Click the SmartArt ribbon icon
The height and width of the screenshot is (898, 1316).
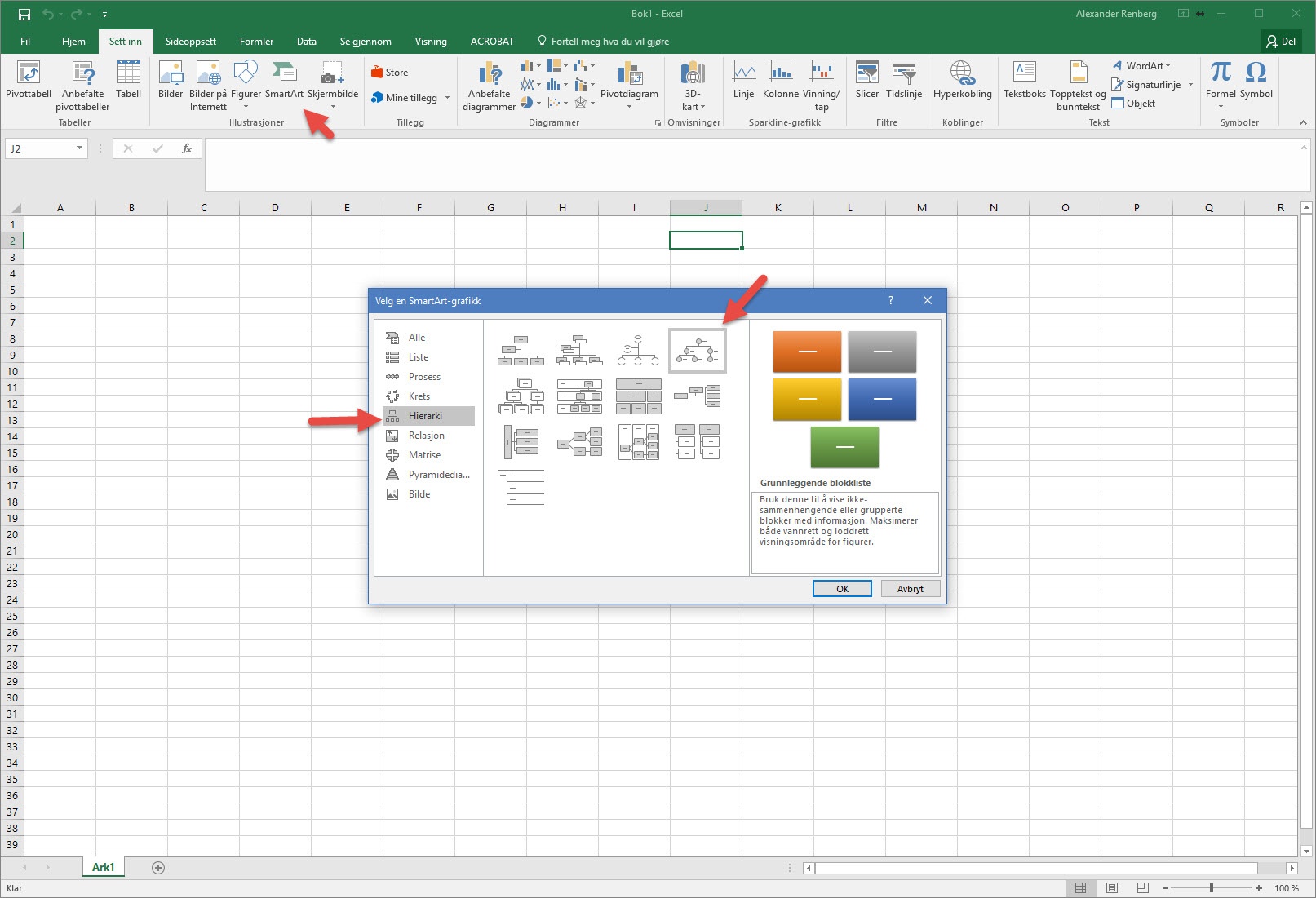point(284,80)
